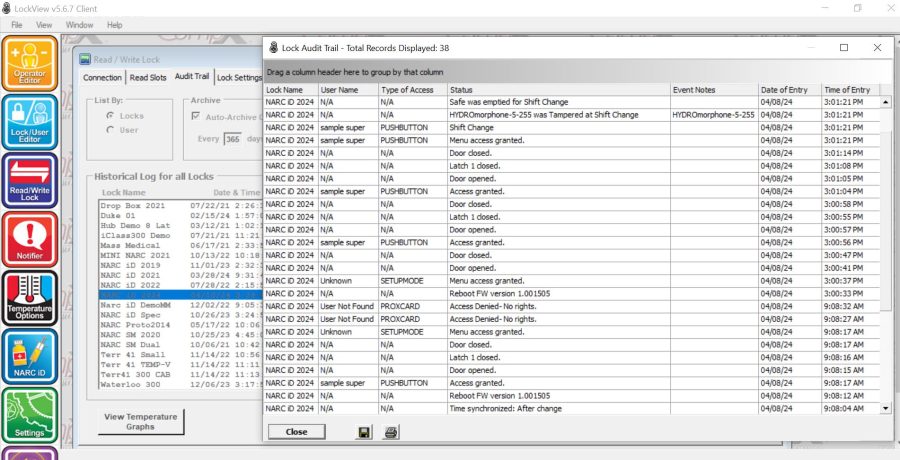Click the HYDROmorphone-5-255 event note cell
This screenshot has height=460, width=900.
[714, 115]
